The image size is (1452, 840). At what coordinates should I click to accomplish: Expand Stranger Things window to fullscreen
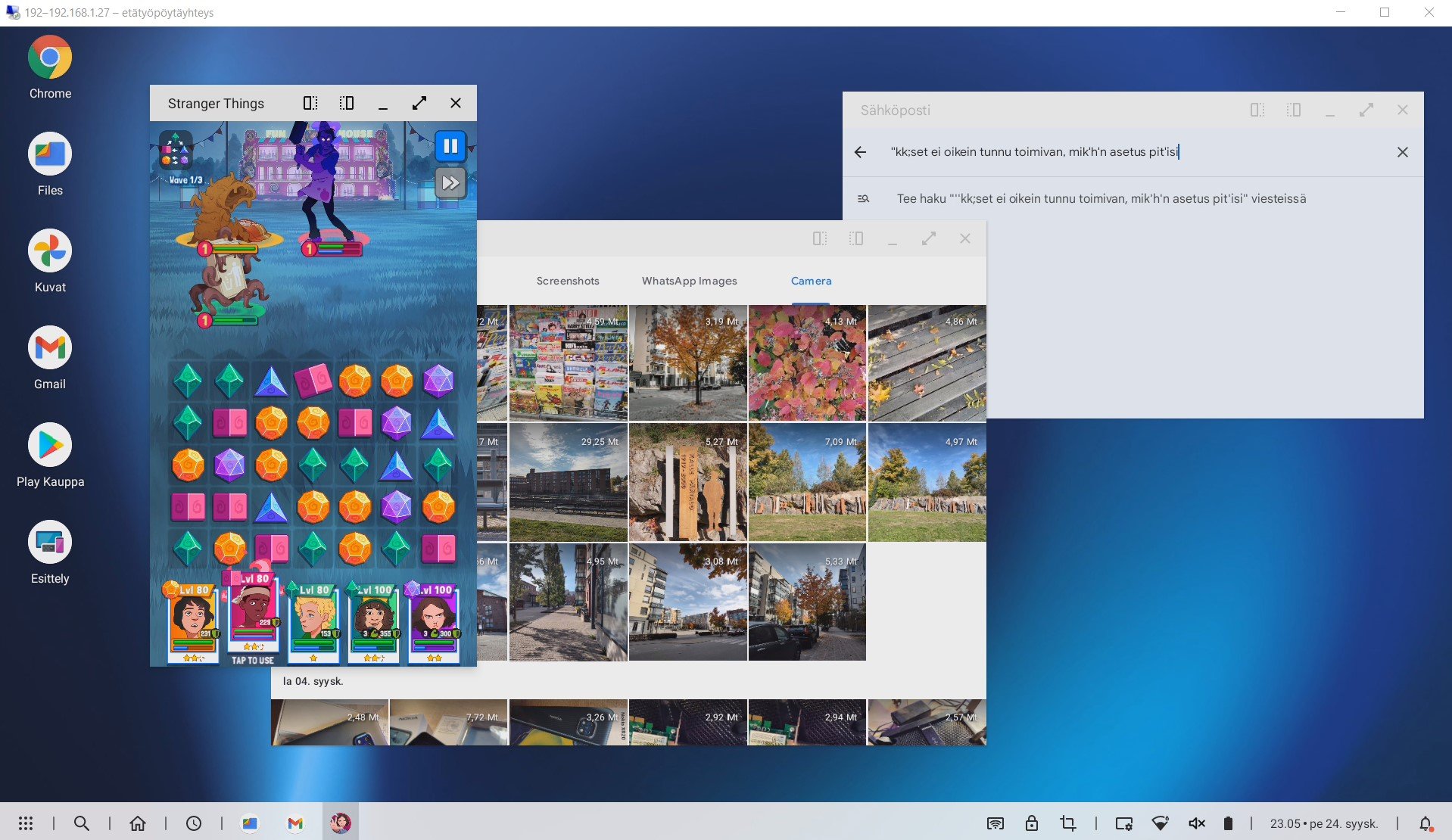(x=419, y=103)
